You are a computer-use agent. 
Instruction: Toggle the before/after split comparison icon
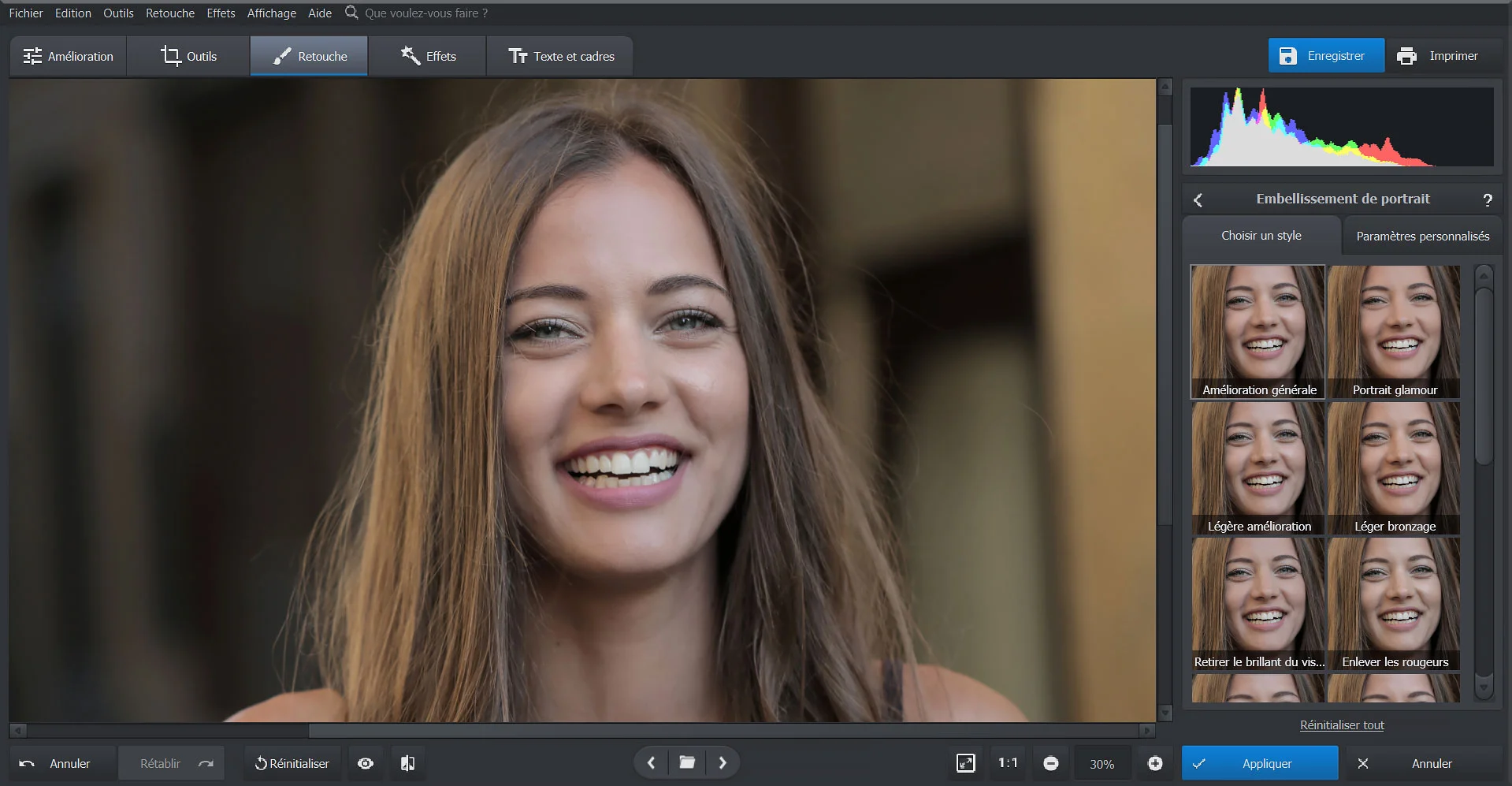(407, 763)
